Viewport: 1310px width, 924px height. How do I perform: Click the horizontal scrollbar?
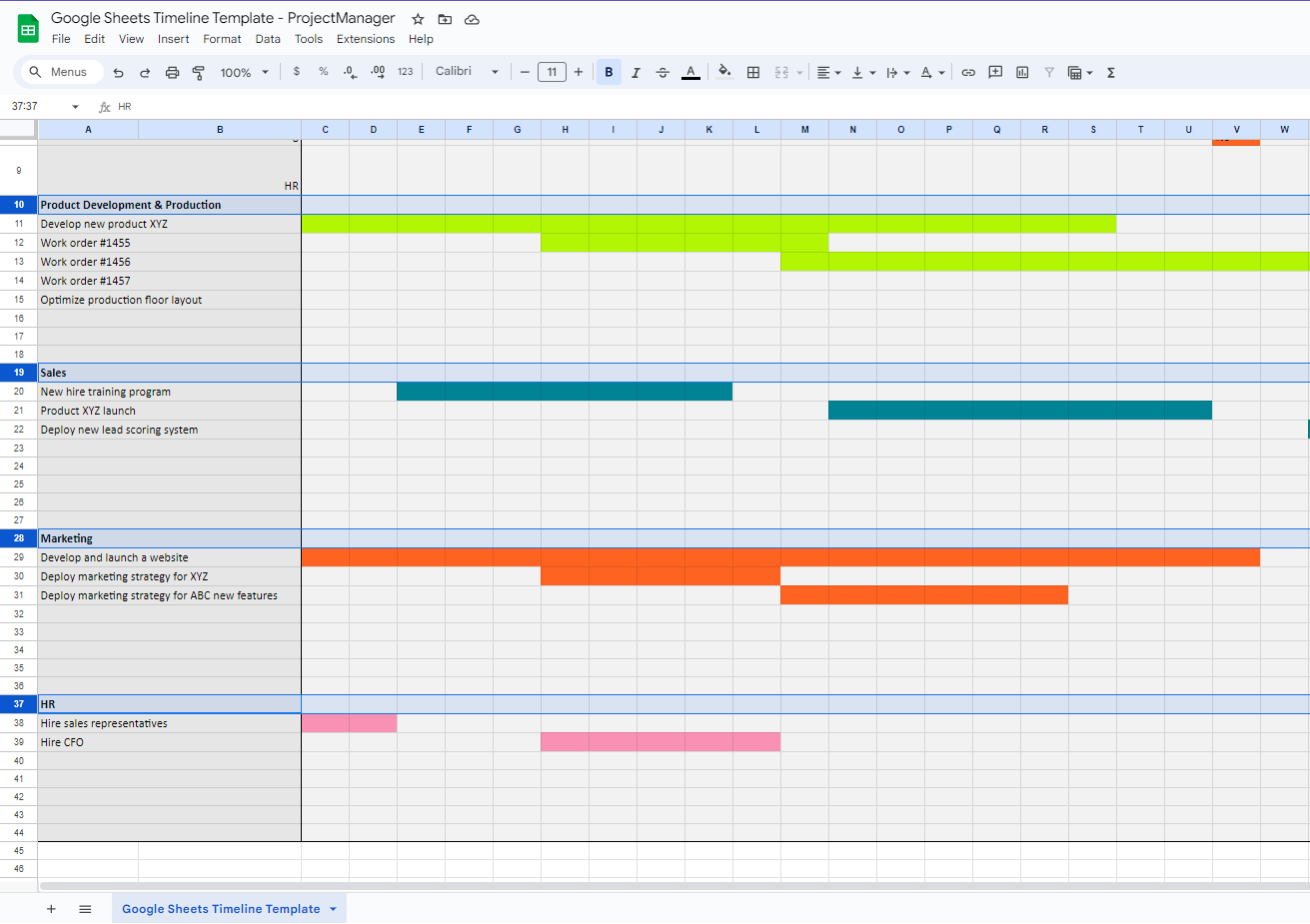click(673, 886)
